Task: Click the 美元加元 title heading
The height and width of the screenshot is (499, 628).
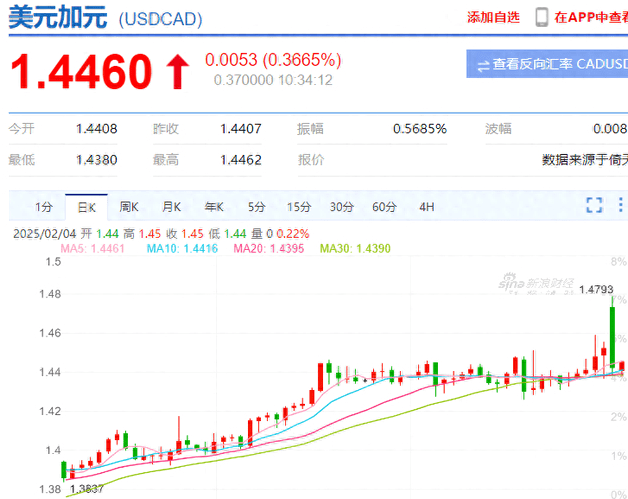Action: (x=58, y=18)
